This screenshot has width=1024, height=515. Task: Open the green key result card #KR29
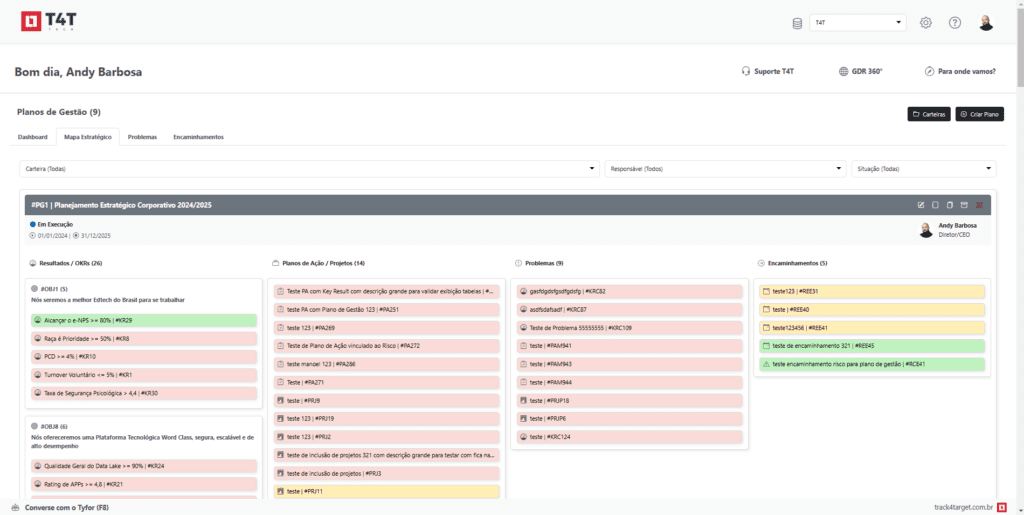[143, 321]
